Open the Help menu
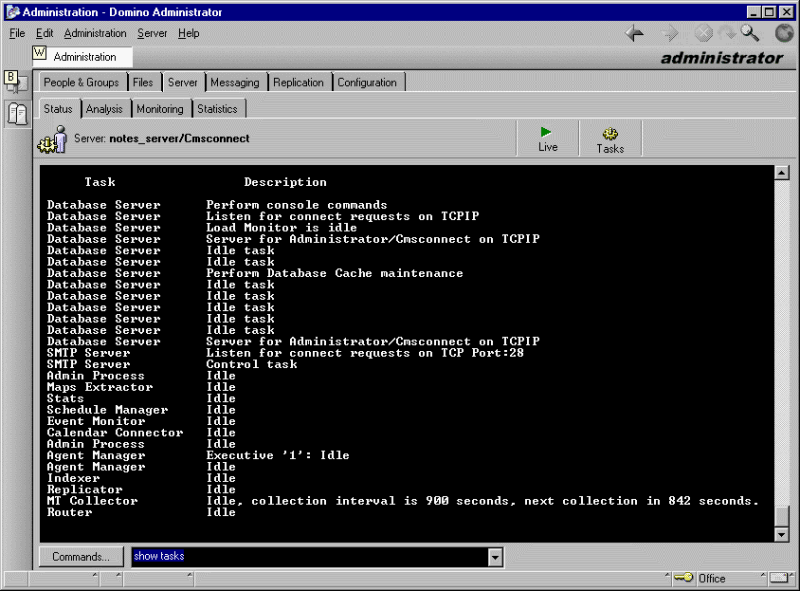Viewport: 800px width, 591px height. click(188, 33)
